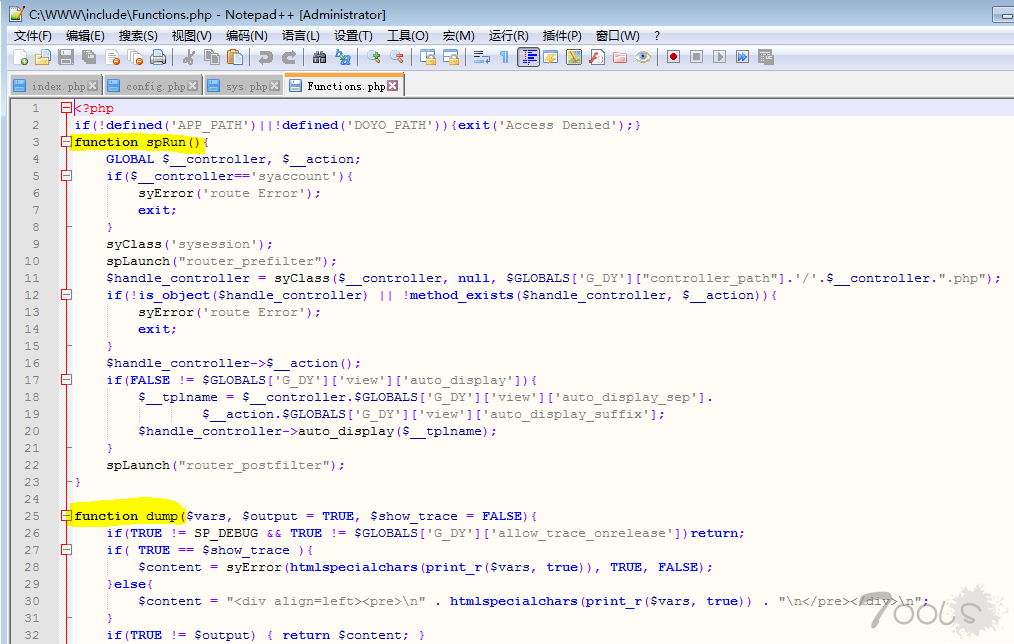This screenshot has width=1014, height=644.
Task: Print the document using toolbar icon
Action: click(158, 58)
